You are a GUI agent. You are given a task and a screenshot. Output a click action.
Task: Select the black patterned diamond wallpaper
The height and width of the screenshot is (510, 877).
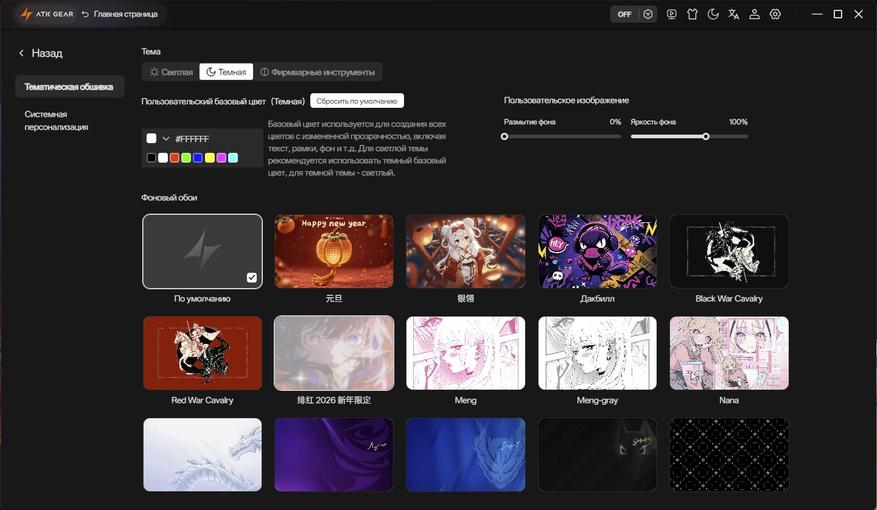[x=729, y=455]
